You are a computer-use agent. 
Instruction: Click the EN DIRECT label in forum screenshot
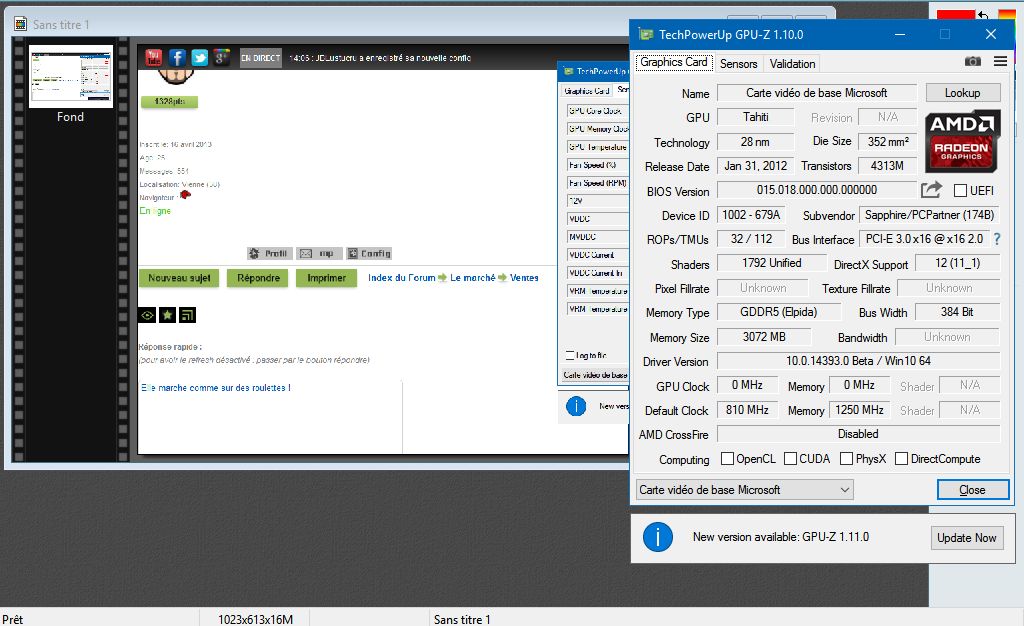click(261, 57)
